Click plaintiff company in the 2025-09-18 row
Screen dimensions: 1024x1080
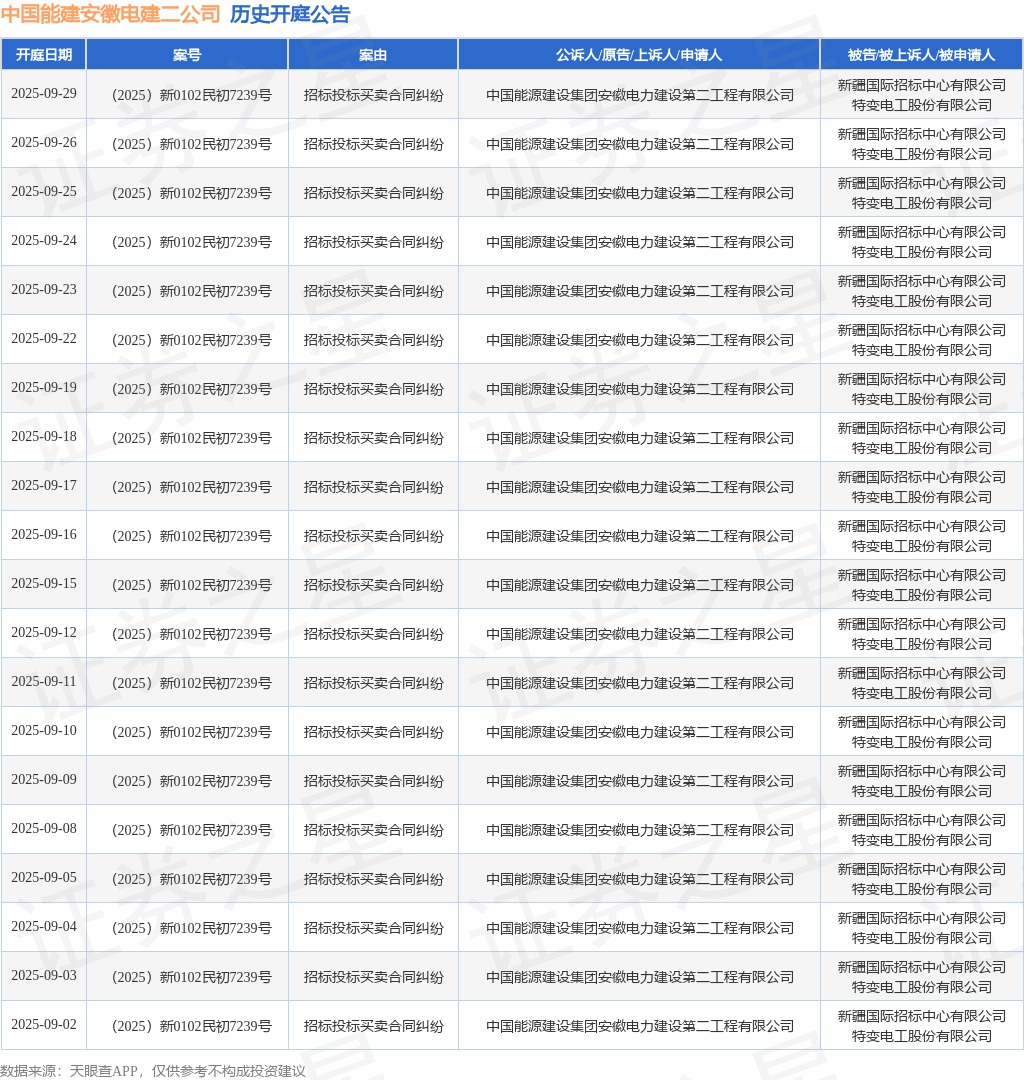tap(640, 437)
